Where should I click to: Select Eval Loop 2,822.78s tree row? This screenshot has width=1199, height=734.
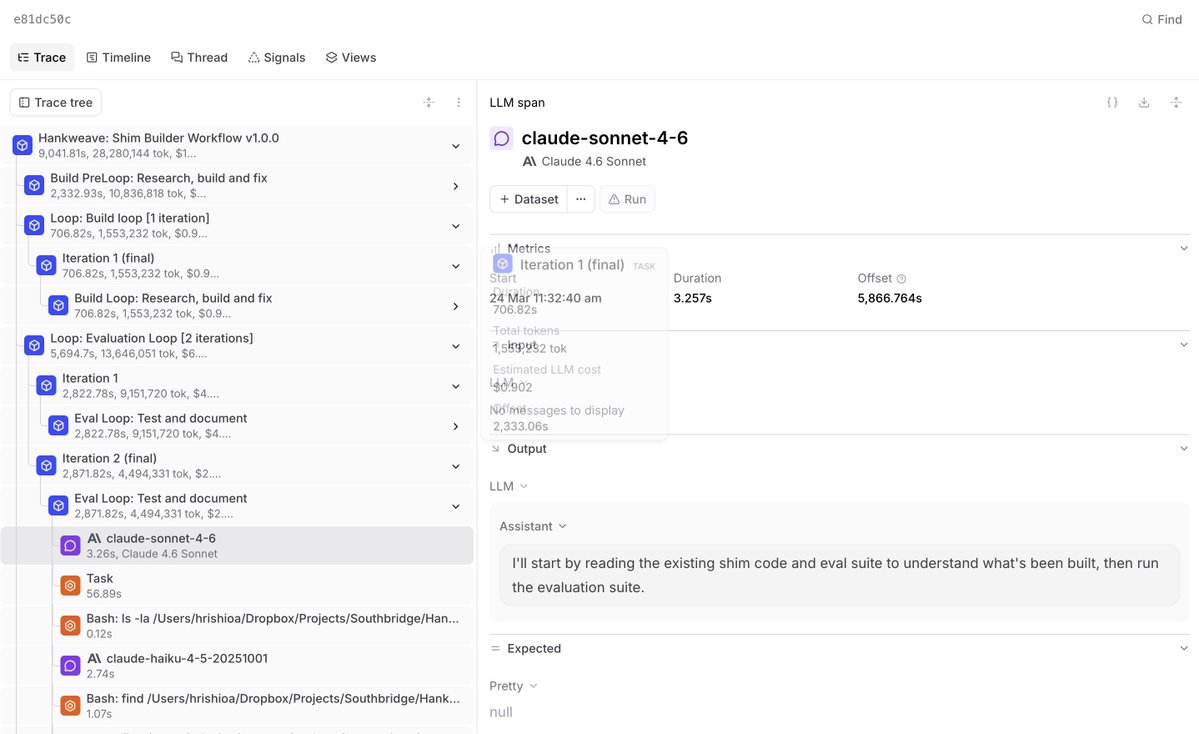tap(237, 426)
